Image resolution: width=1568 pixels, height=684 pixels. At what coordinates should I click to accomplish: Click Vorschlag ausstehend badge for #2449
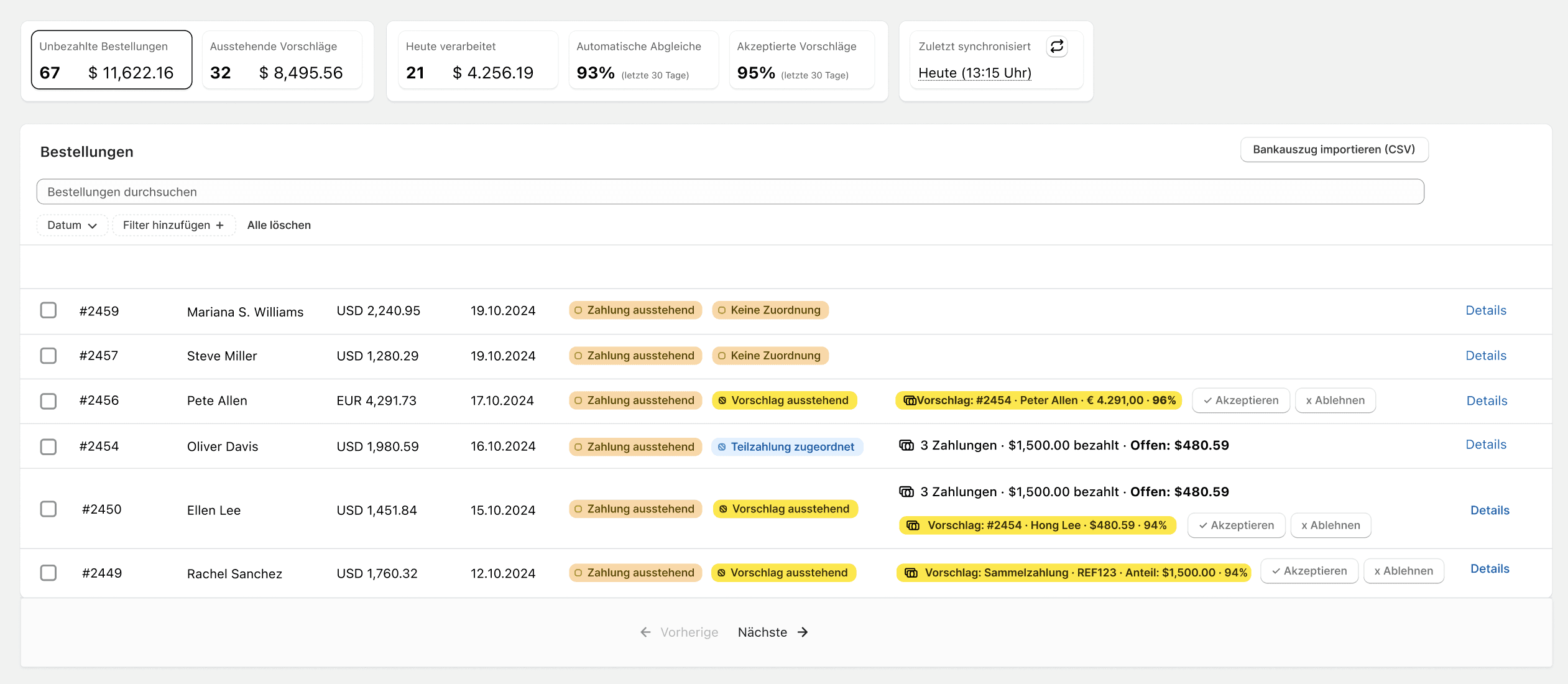(783, 573)
